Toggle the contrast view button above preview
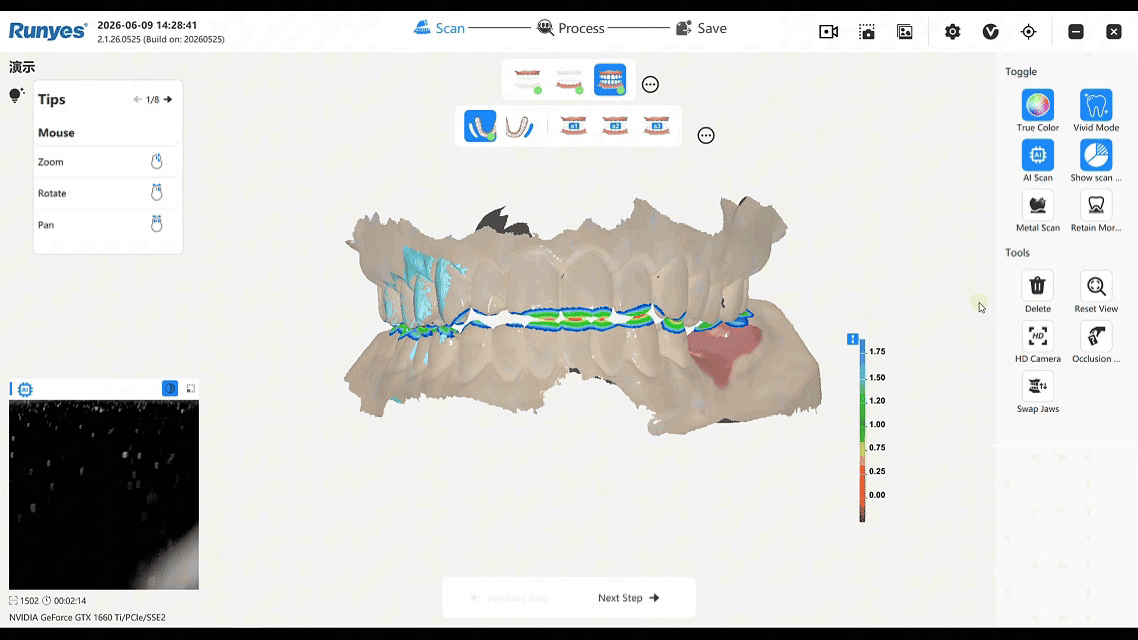1138x640 pixels. click(x=170, y=388)
